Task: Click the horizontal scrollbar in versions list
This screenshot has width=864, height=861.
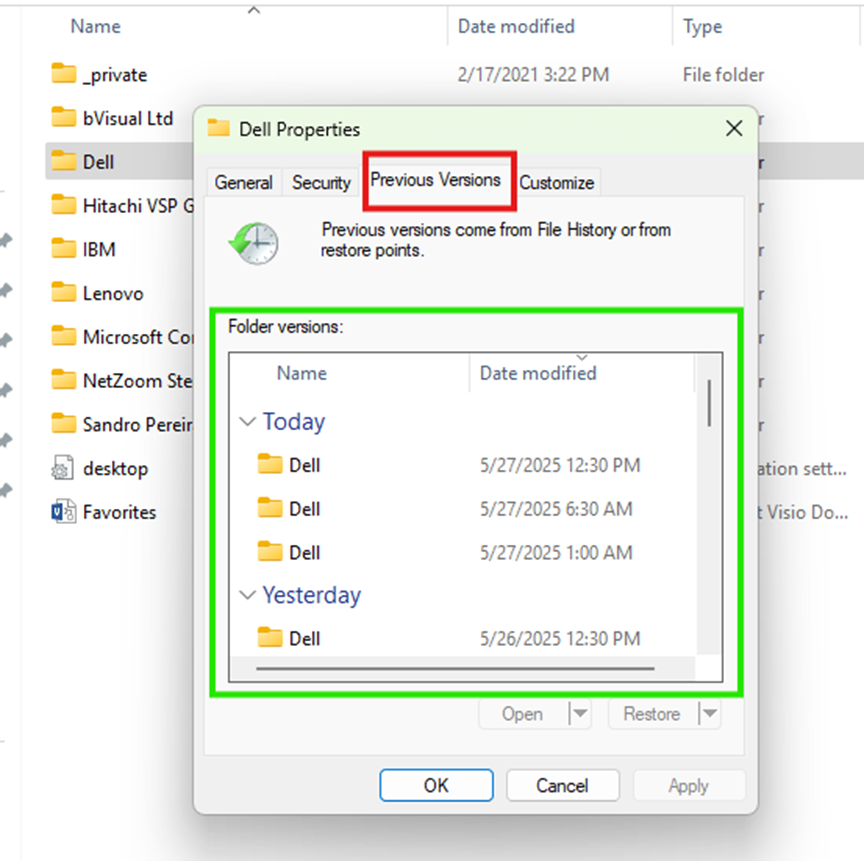Action: pyautogui.click(x=455, y=668)
